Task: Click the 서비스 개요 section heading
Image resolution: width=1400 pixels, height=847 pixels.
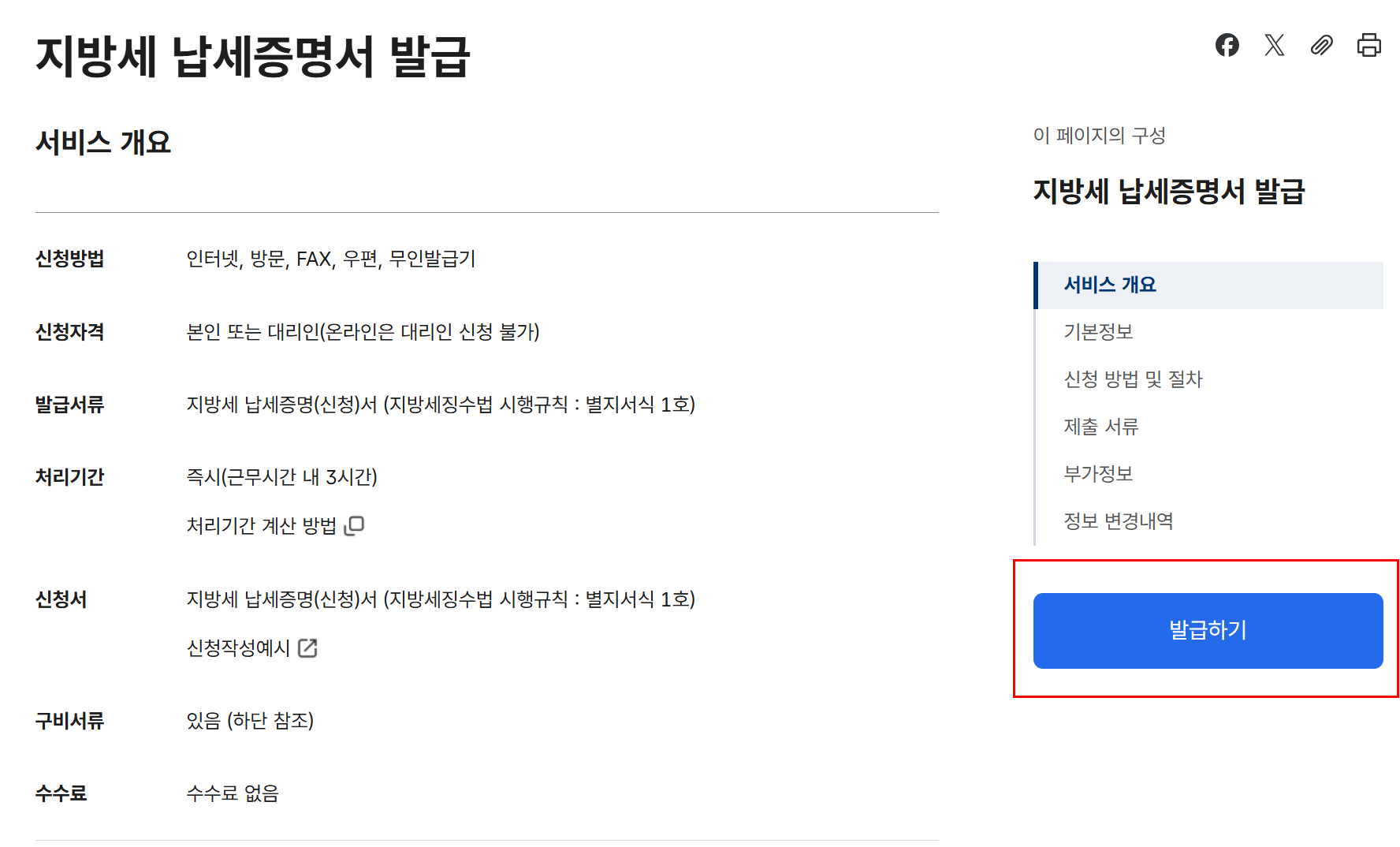Action: (103, 143)
